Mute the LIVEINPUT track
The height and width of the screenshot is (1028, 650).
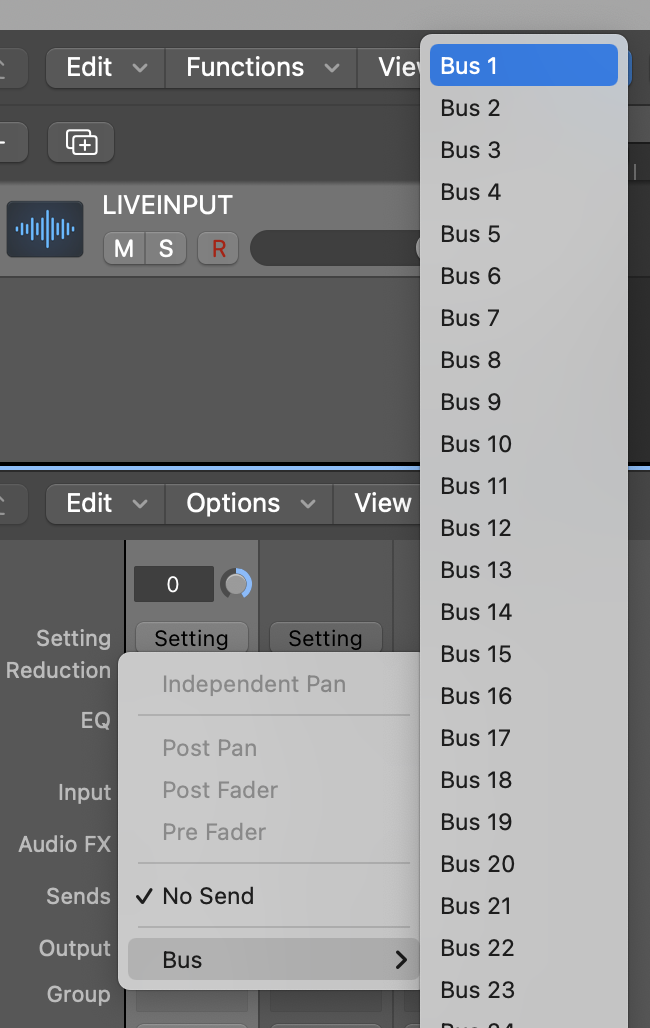124,248
